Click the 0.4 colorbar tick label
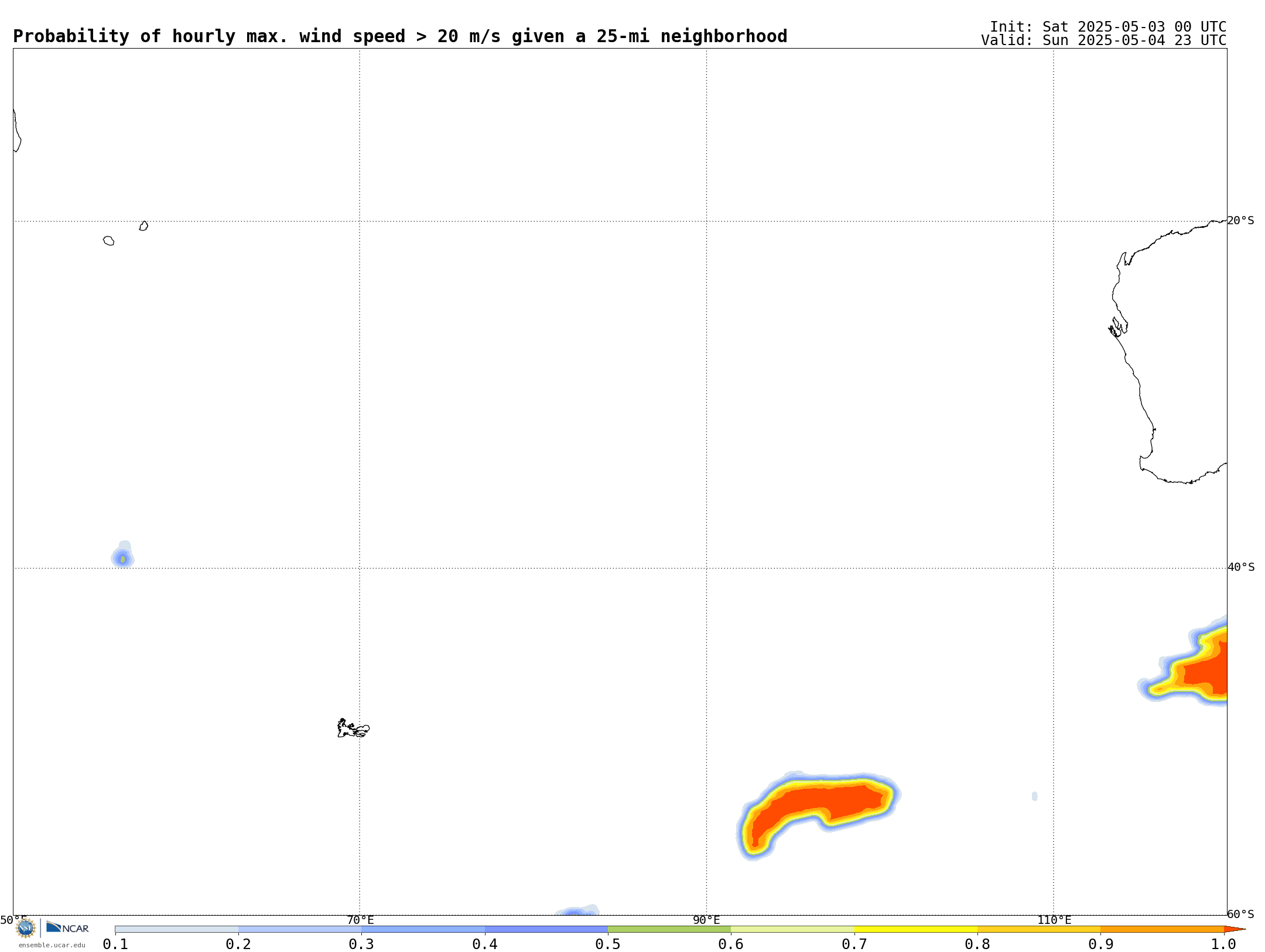 [485, 944]
